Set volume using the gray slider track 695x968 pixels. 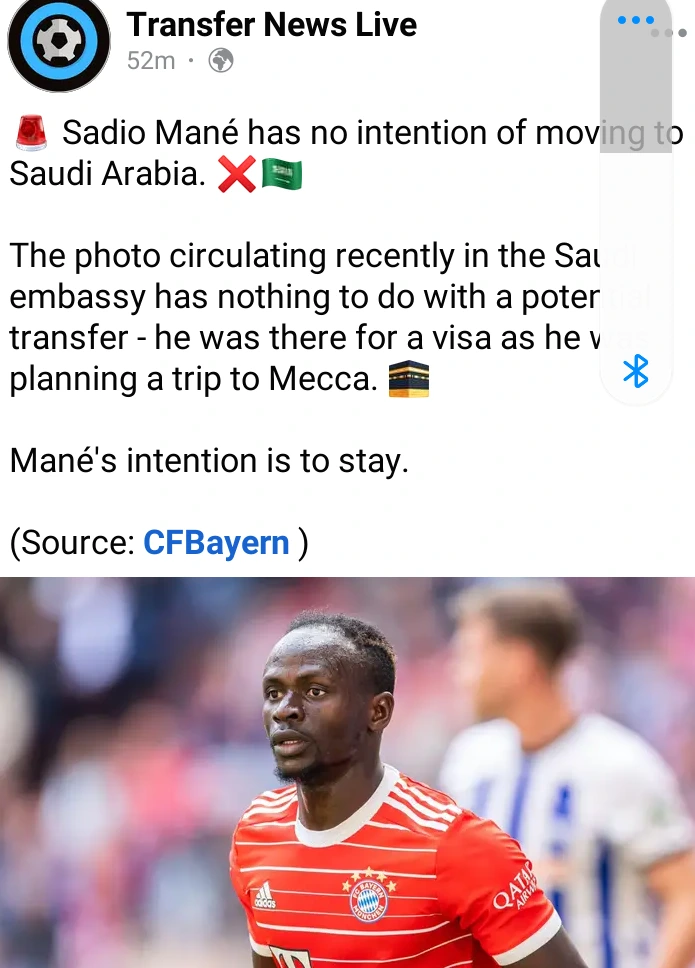click(x=636, y=77)
